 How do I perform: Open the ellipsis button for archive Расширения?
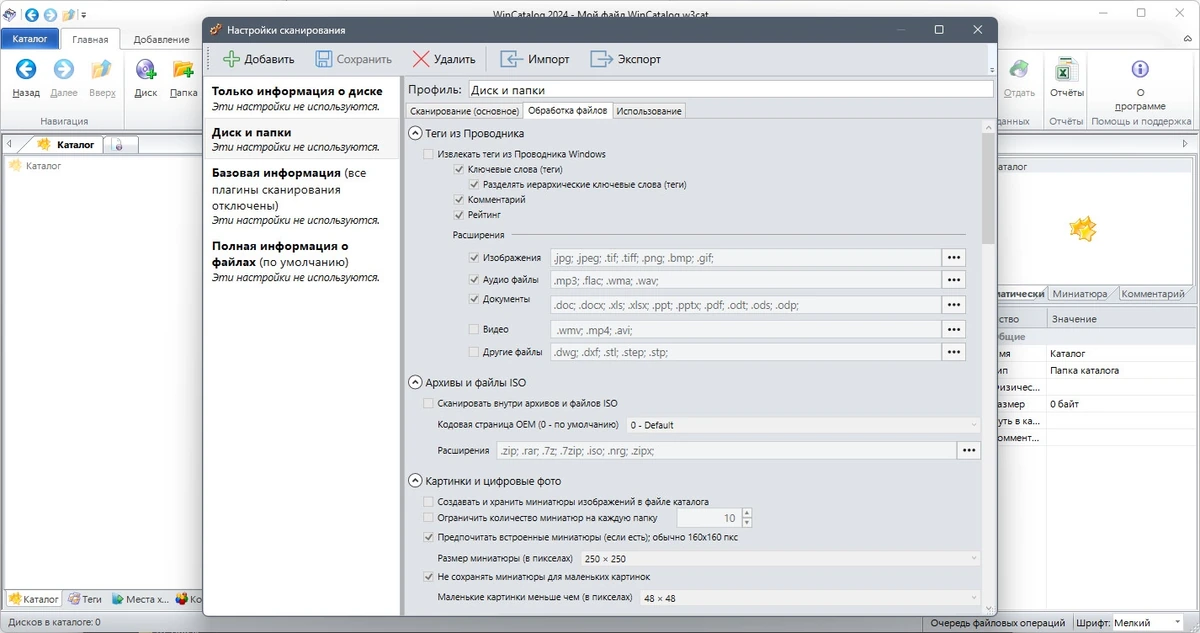pyautogui.click(x=968, y=451)
